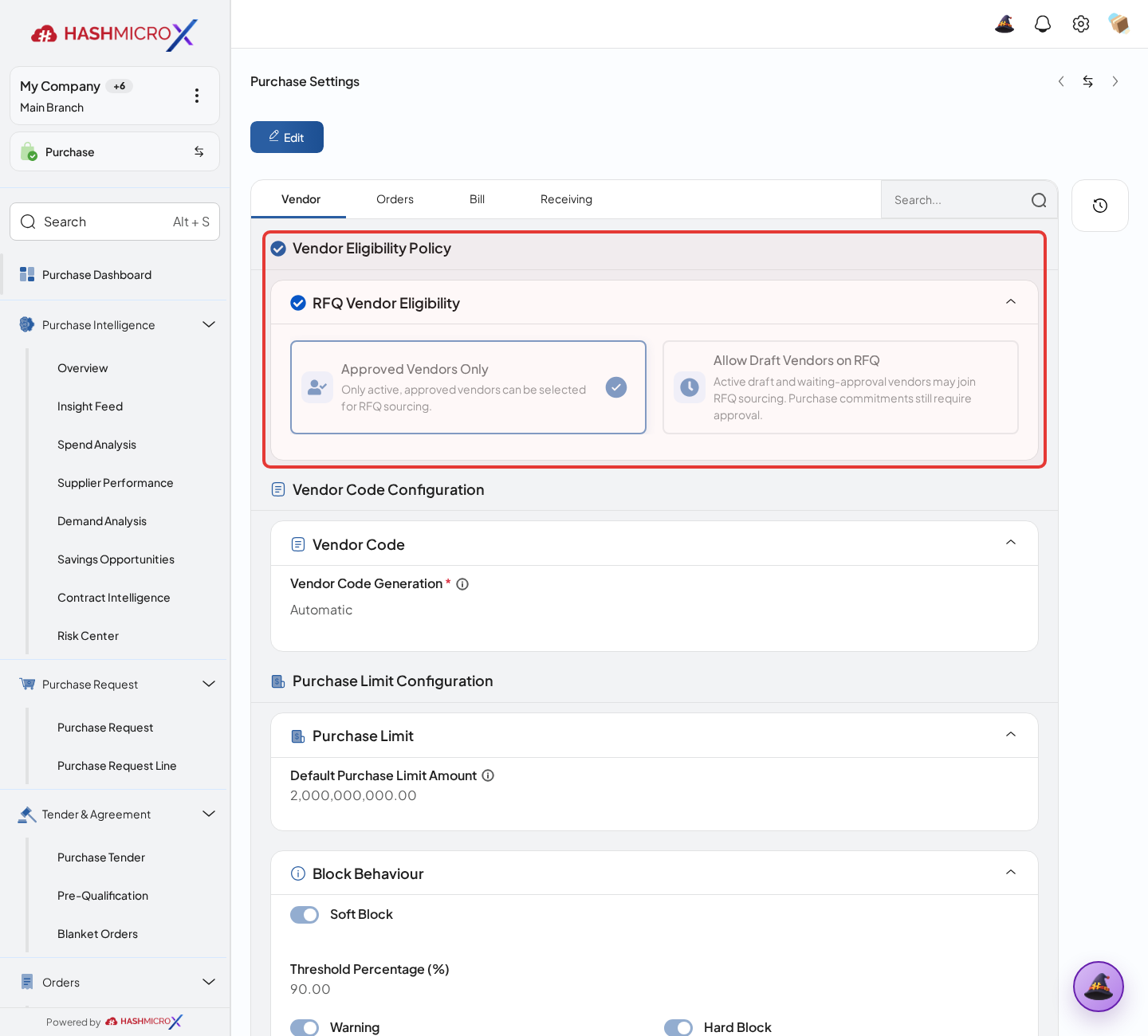Image resolution: width=1148 pixels, height=1036 pixels.
Task: Click the Default Purchase Limit Amount info icon
Action: tap(488, 775)
